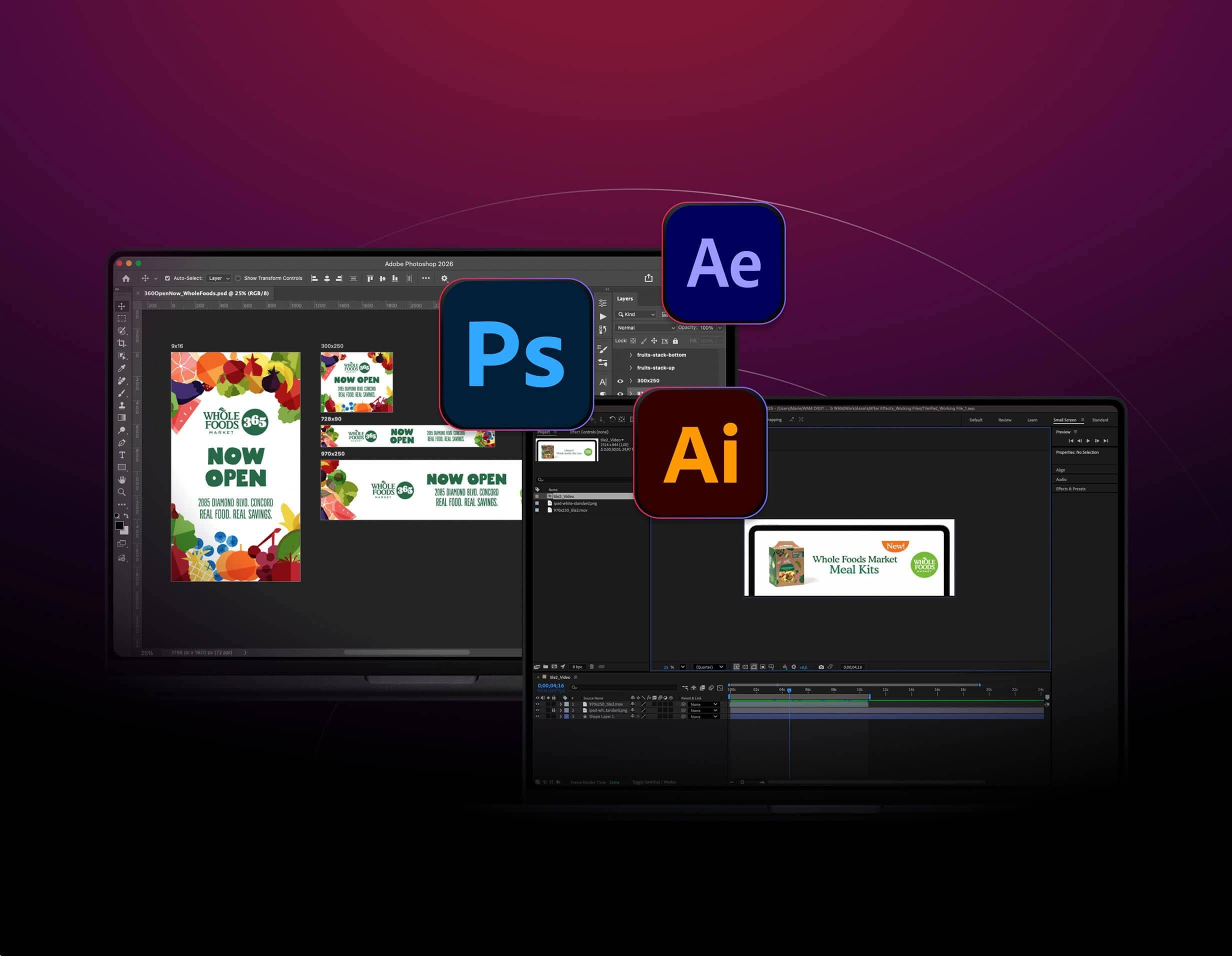Click the foreground color swatch
The image size is (1232, 956).
pos(119,525)
